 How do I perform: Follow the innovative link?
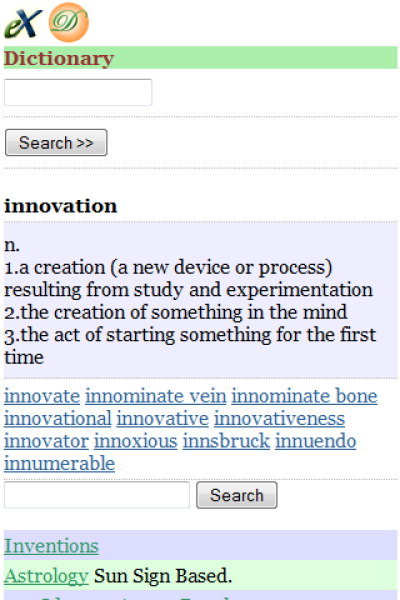click(163, 419)
